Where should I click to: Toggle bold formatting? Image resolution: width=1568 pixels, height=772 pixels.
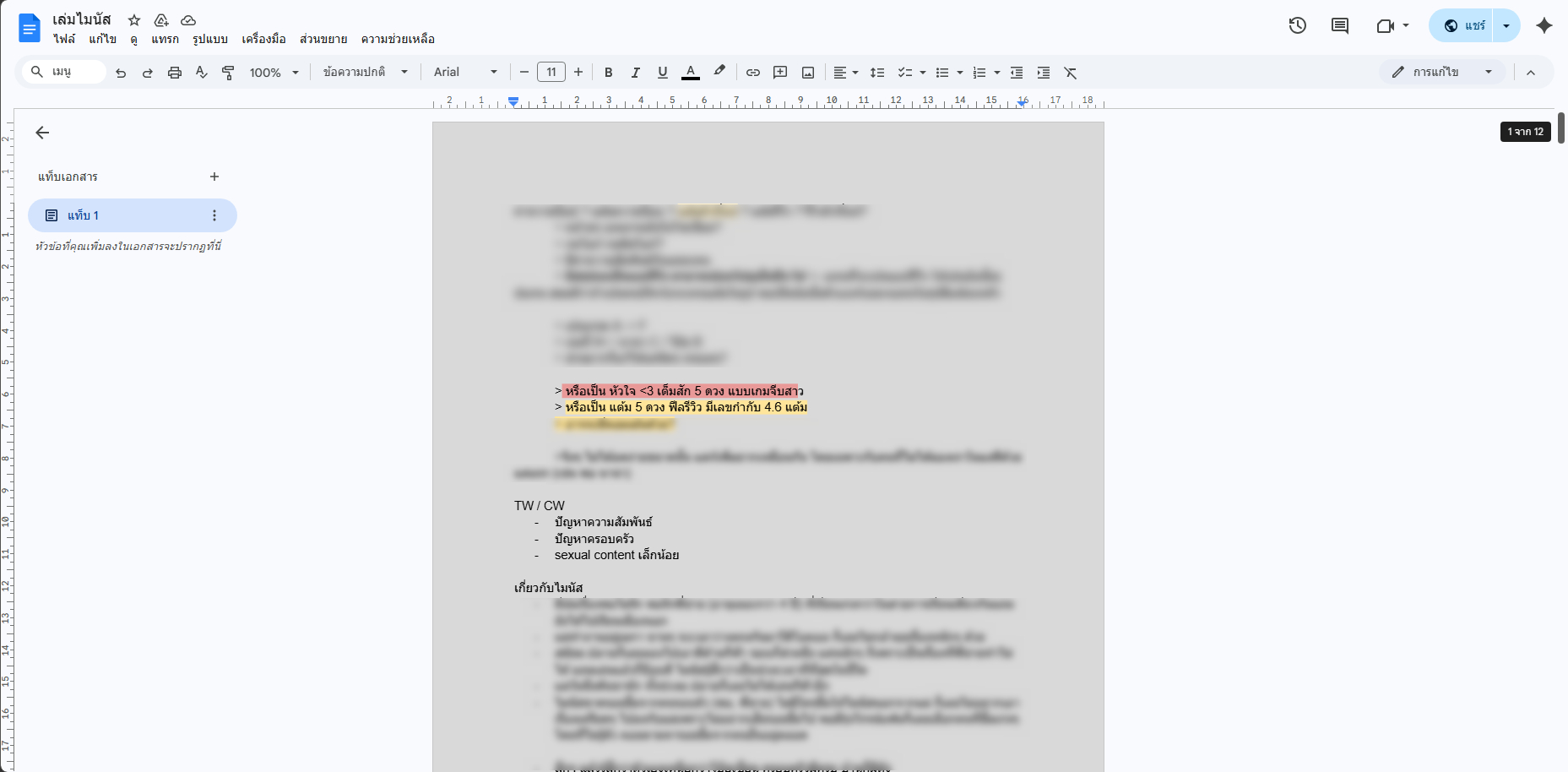(608, 73)
